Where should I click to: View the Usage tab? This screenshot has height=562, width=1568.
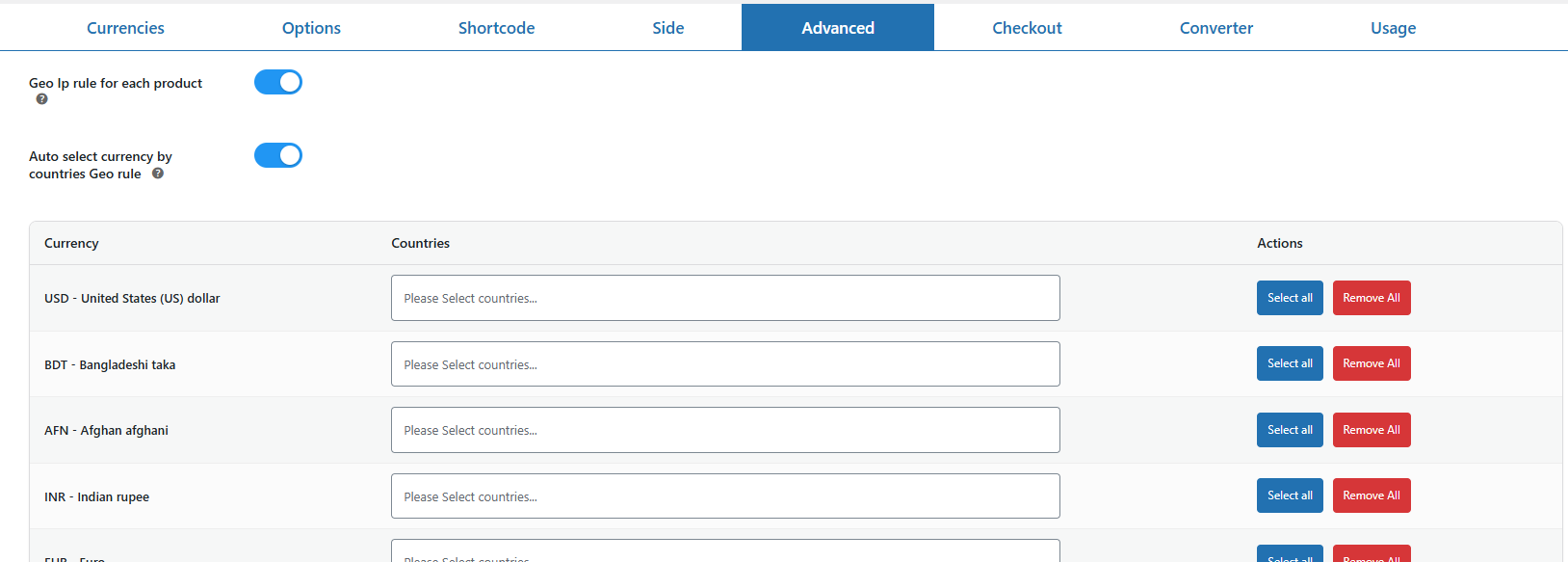pos(1393,28)
